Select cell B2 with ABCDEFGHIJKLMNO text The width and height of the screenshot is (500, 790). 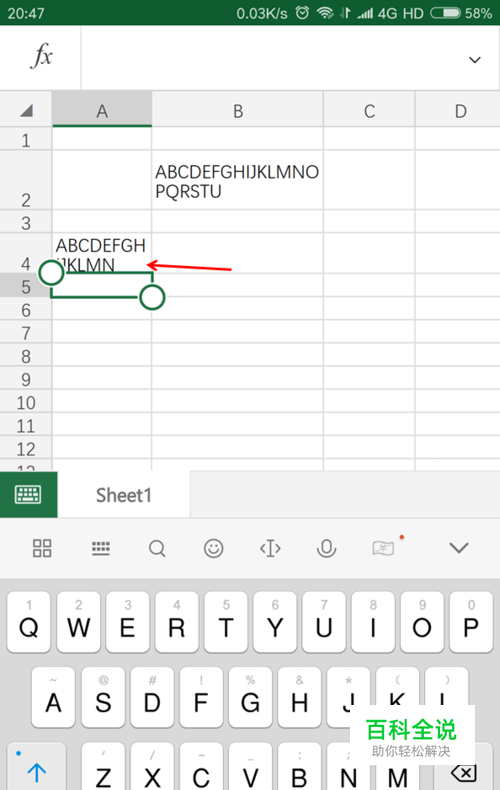(237, 180)
